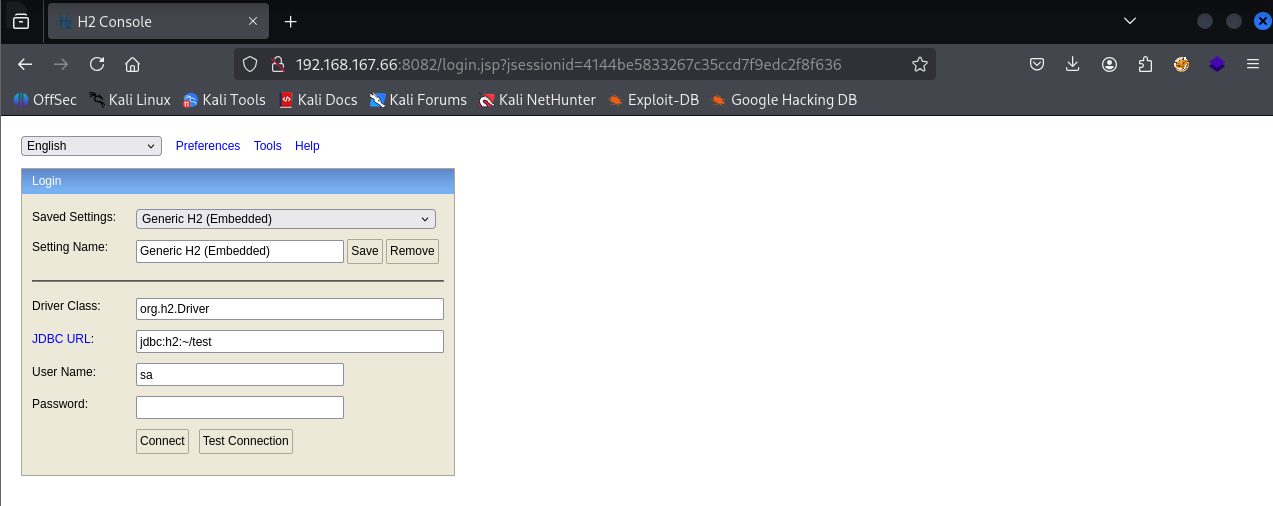Open a new browser tab

(290, 21)
